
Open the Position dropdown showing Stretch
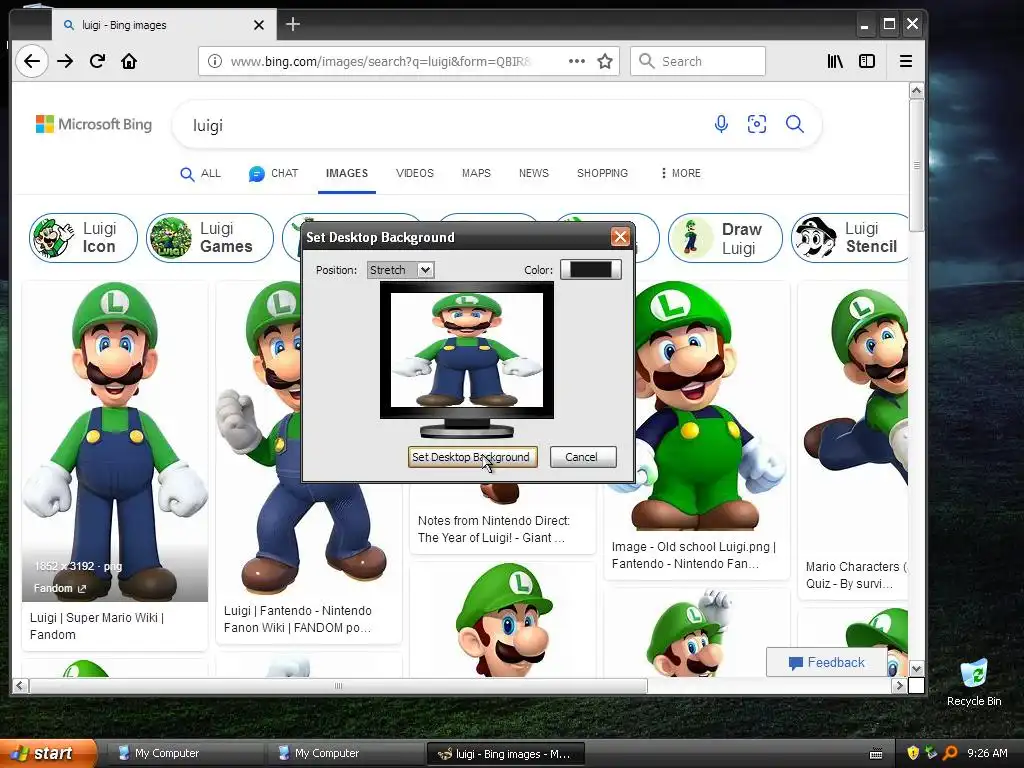click(x=400, y=270)
